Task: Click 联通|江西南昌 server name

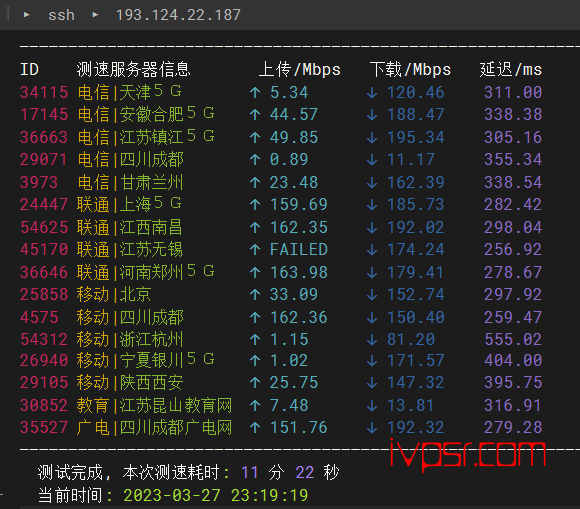Action: pos(130,227)
